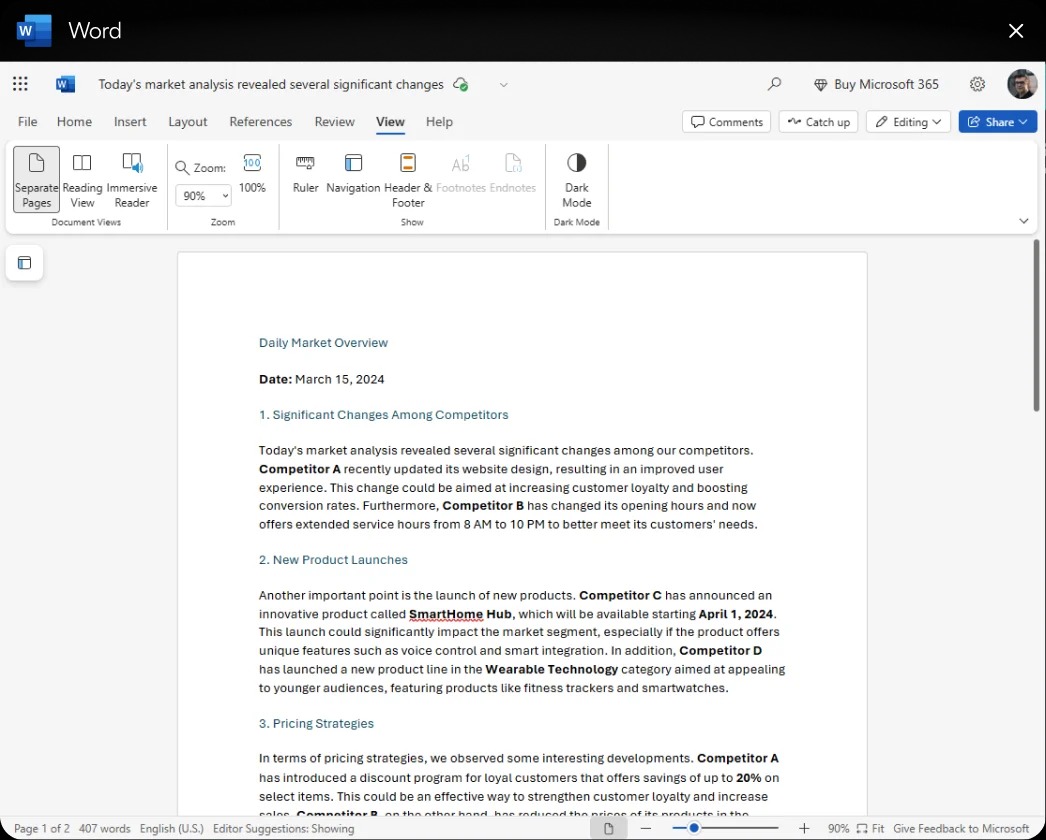Open the zoom percentage combo box
Screen dimensions: 1046x840
point(203,195)
